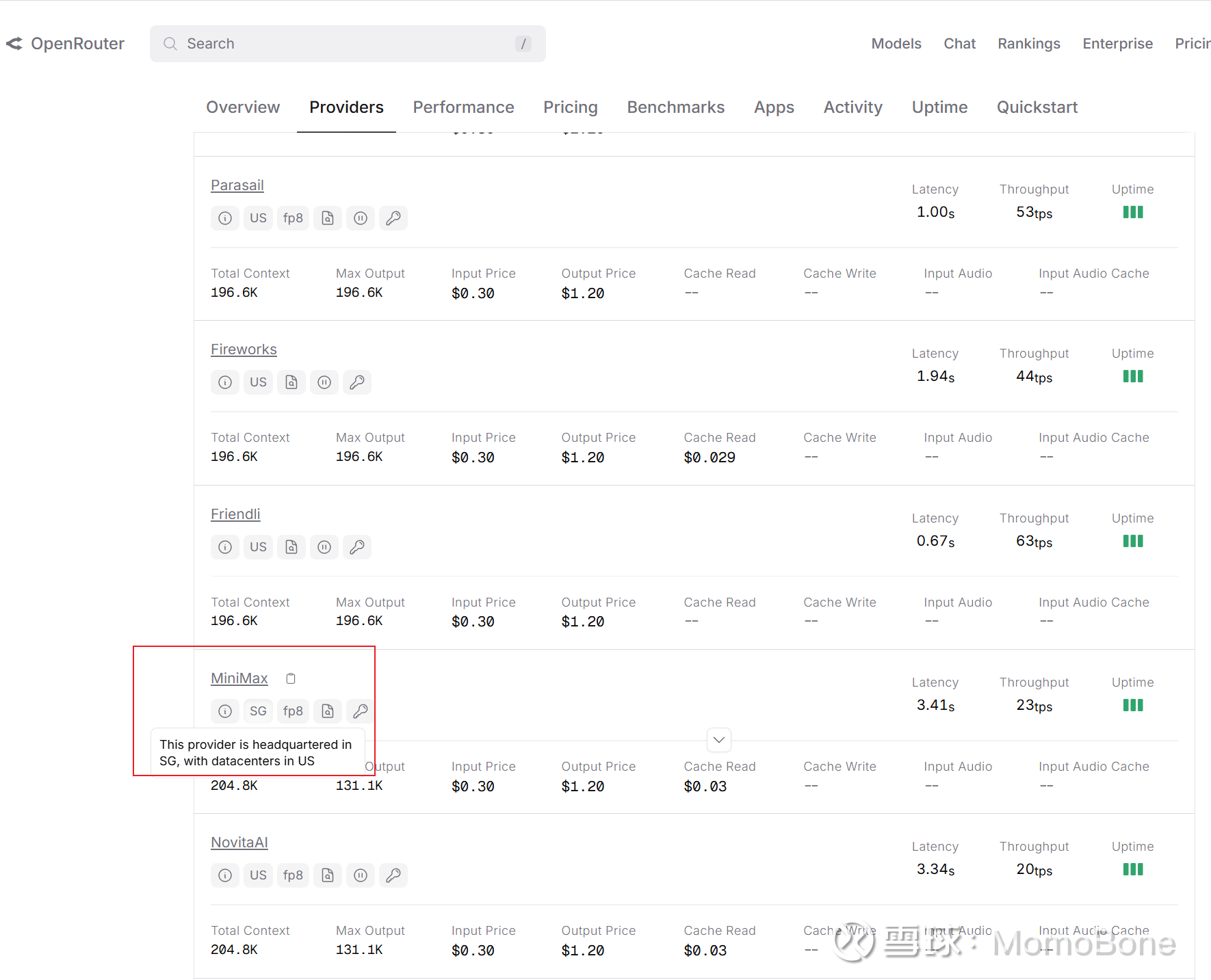Click Fireworks Cache Read value $0.029
1211x980 pixels.
709,458
